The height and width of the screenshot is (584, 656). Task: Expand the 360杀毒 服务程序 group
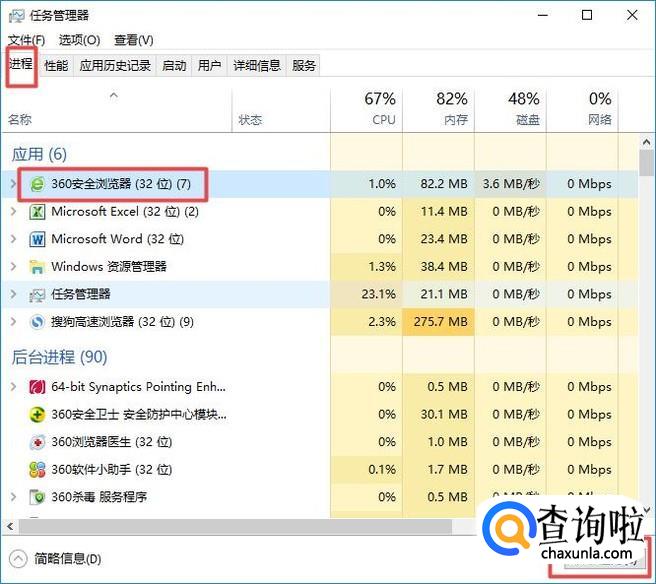[x=13, y=497]
